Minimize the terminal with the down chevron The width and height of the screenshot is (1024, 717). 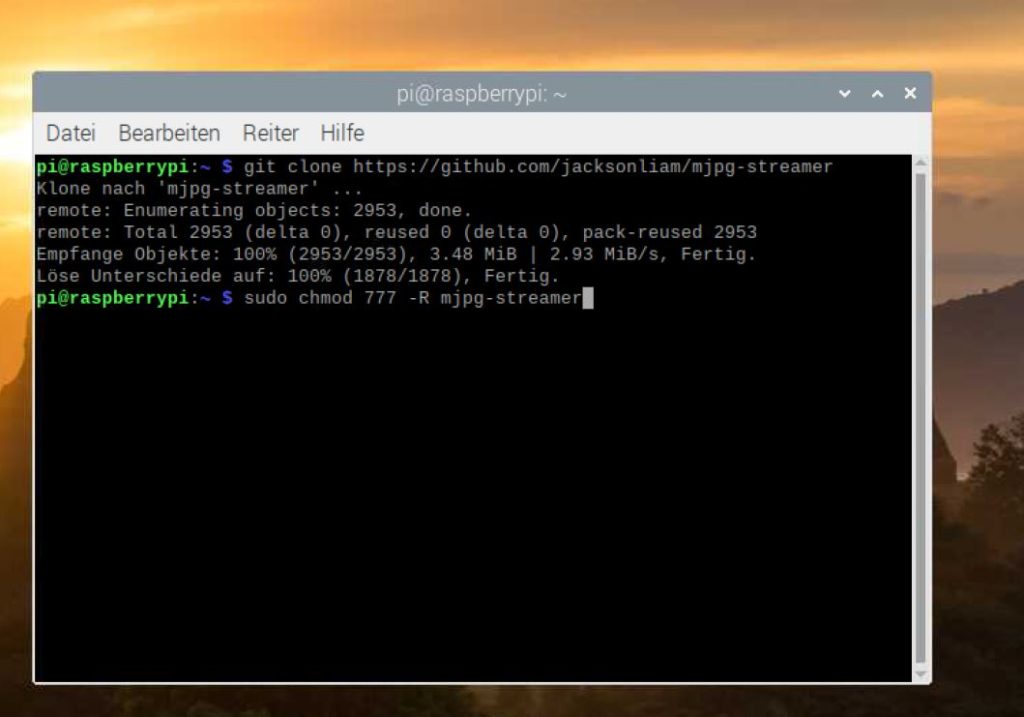[844, 93]
